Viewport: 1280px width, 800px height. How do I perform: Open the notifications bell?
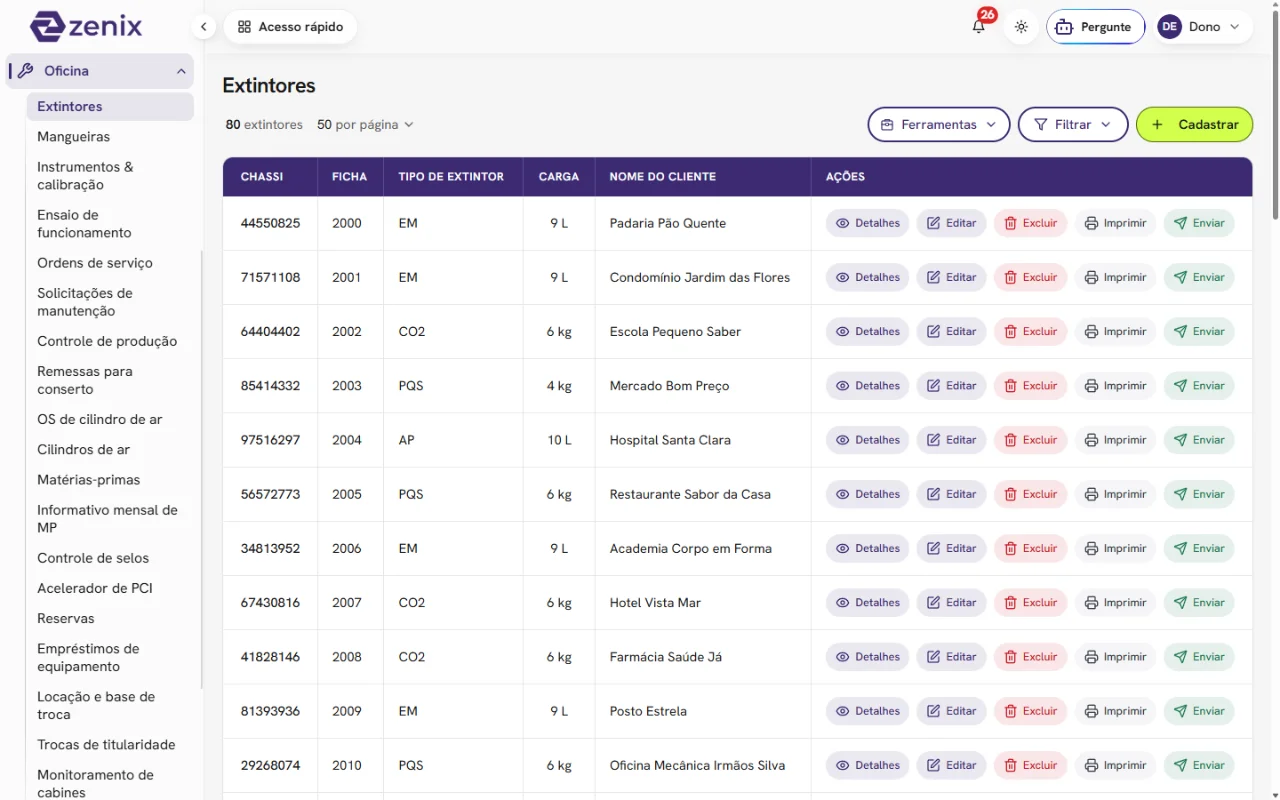click(979, 27)
